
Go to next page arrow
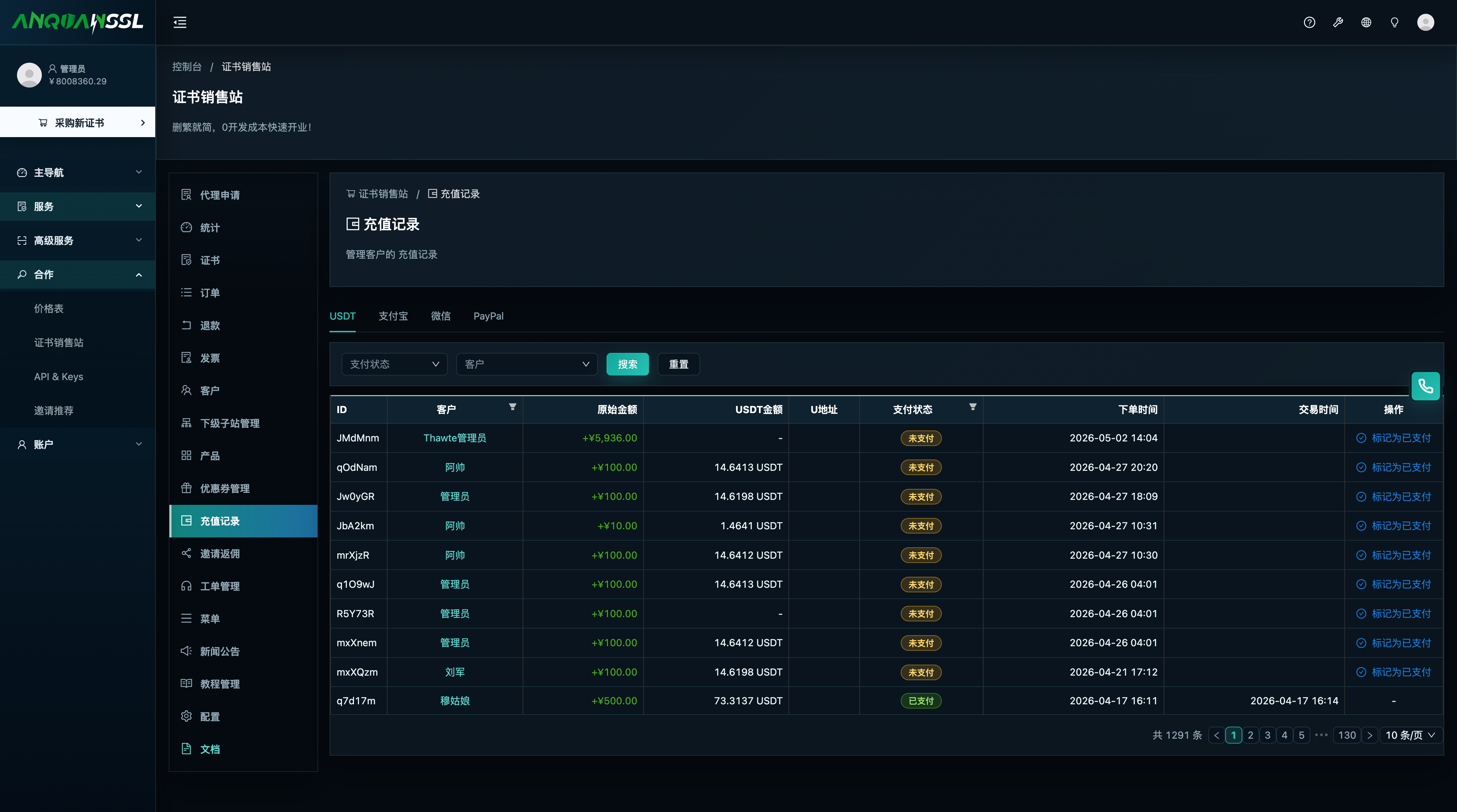click(1369, 735)
